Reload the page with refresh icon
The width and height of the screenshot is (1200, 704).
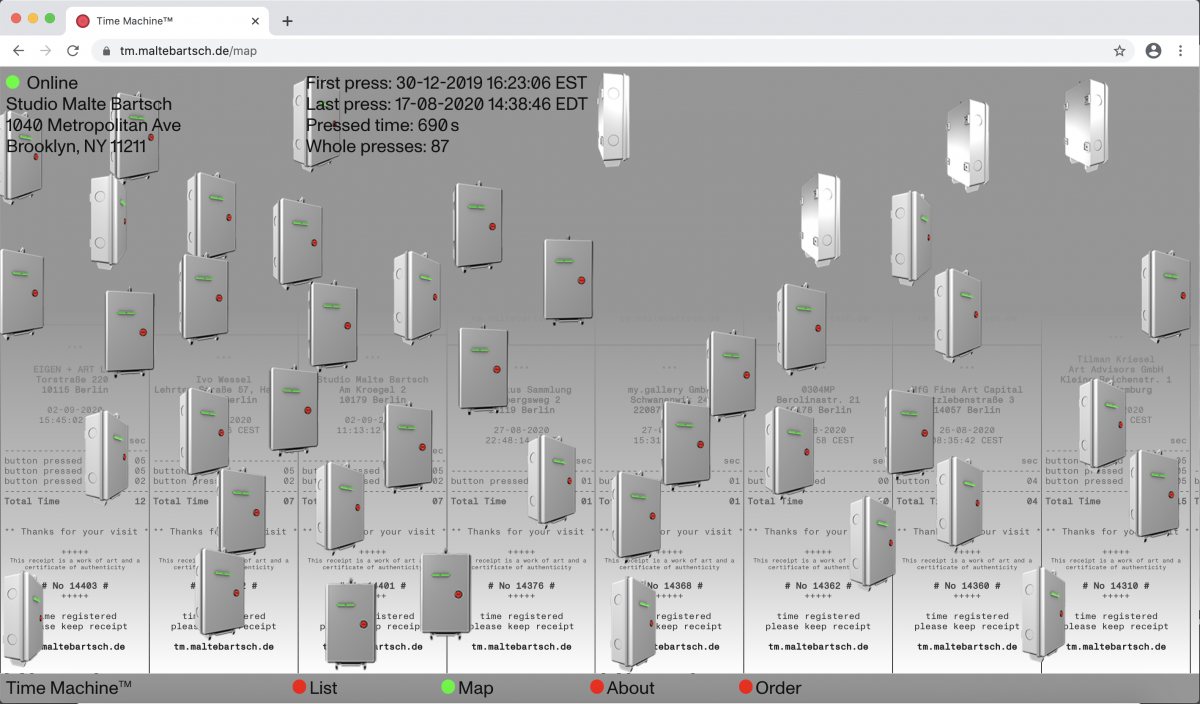point(72,50)
